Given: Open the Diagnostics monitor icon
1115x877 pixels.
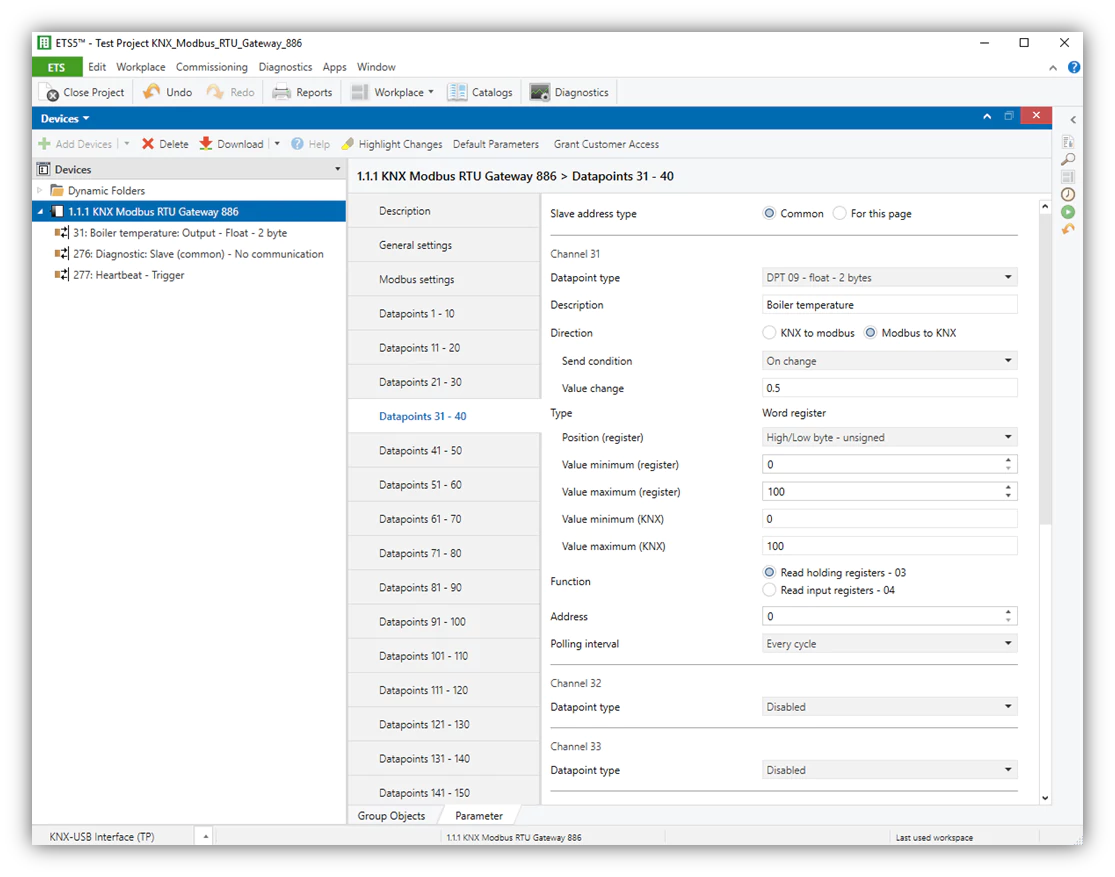Looking at the screenshot, I should point(540,92).
